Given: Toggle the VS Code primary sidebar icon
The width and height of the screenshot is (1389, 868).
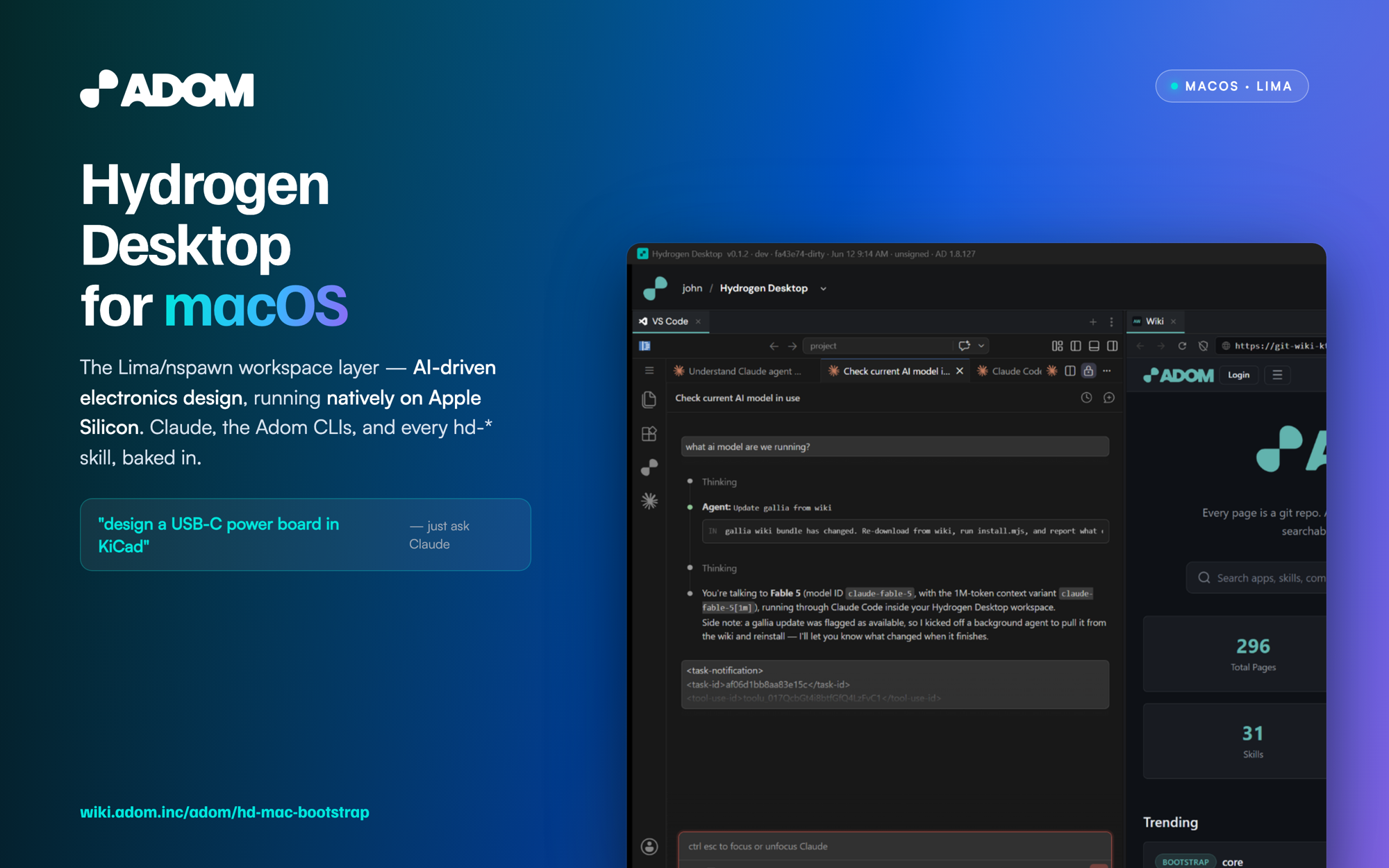Looking at the screenshot, I should click(x=644, y=346).
